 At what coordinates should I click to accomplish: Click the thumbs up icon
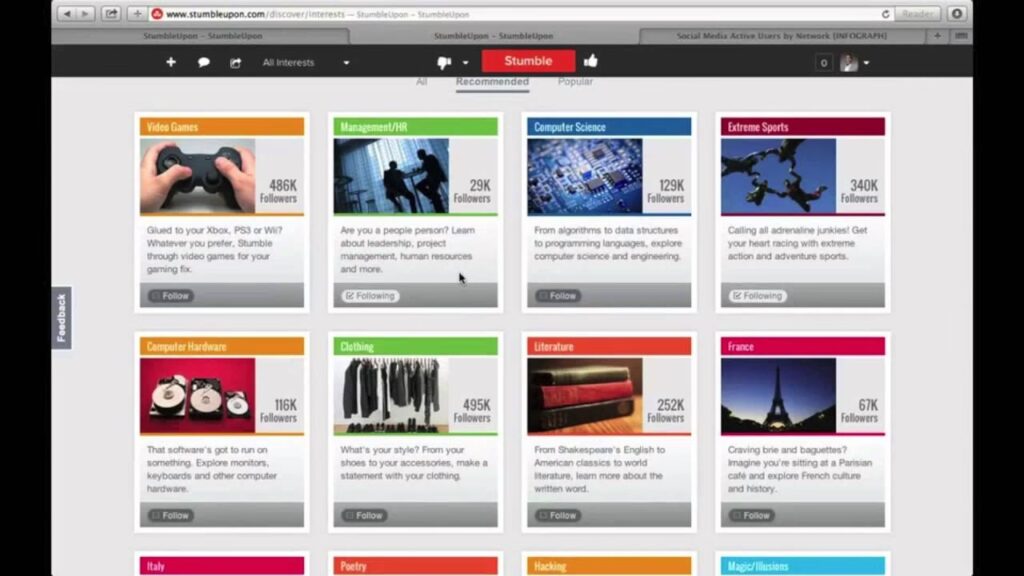pyautogui.click(x=591, y=61)
